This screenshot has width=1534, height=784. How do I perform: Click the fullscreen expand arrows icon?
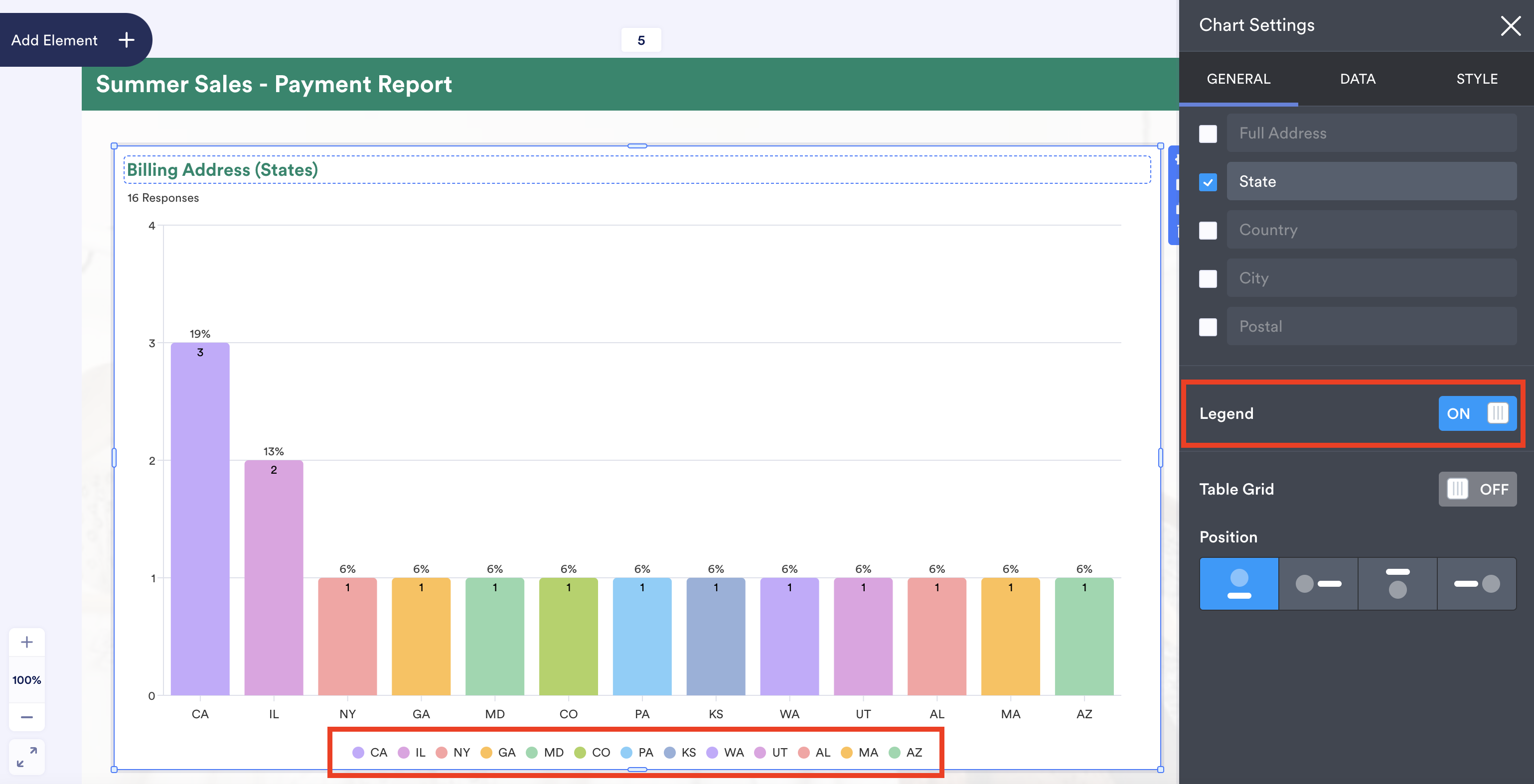click(27, 757)
